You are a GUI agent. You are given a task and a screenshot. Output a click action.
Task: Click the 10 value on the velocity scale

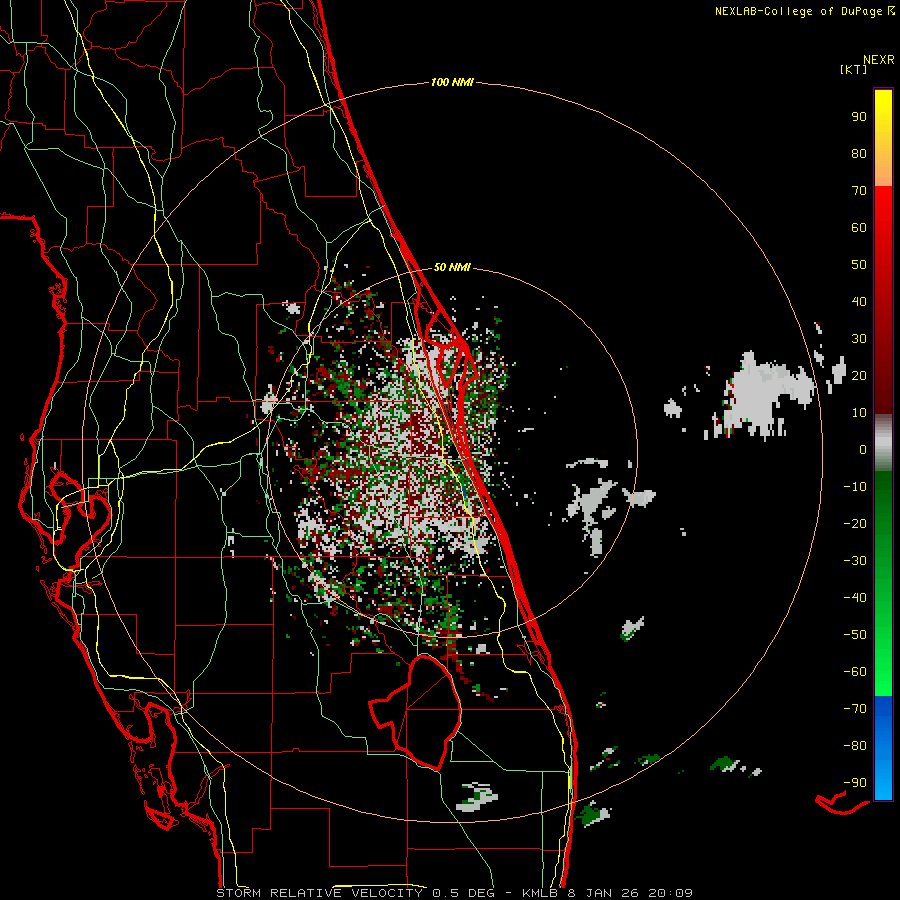point(859,413)
